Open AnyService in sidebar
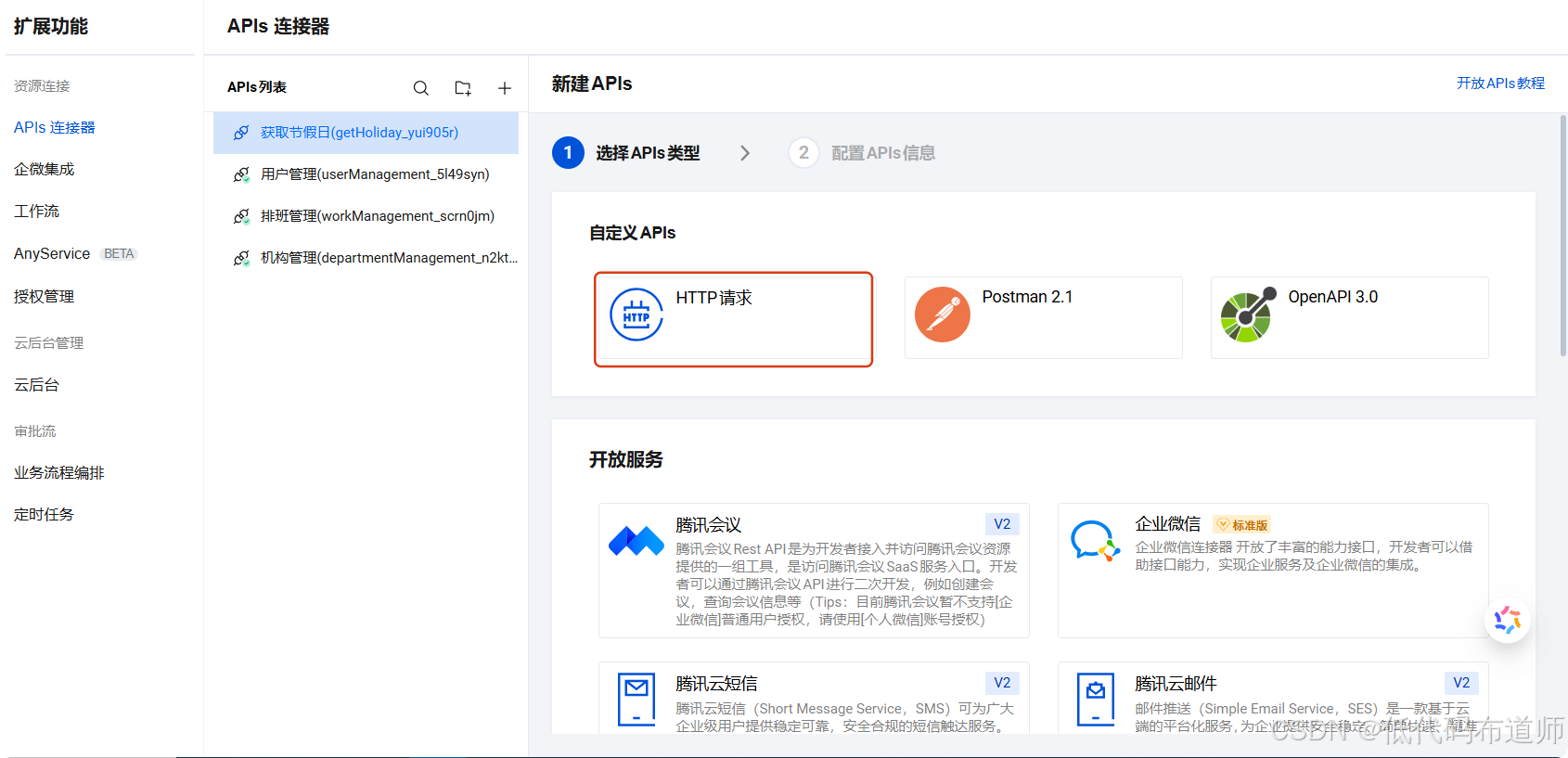The image size is (1568, 758). tap(52, 253)
